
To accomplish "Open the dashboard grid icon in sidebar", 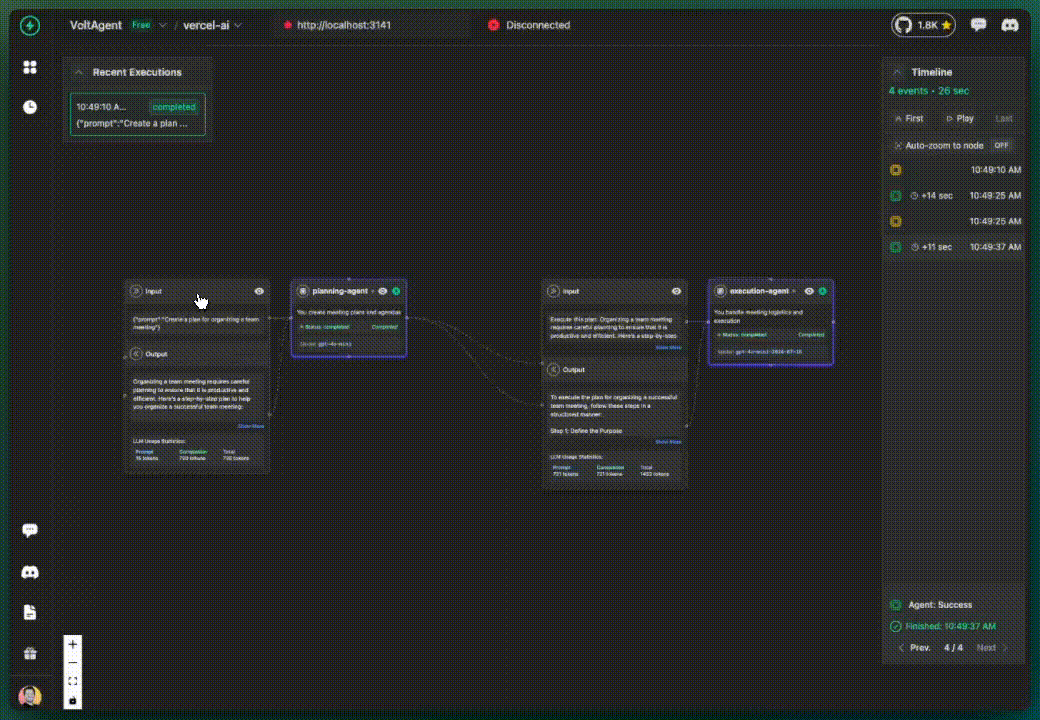I will click(x=30, y=67).
